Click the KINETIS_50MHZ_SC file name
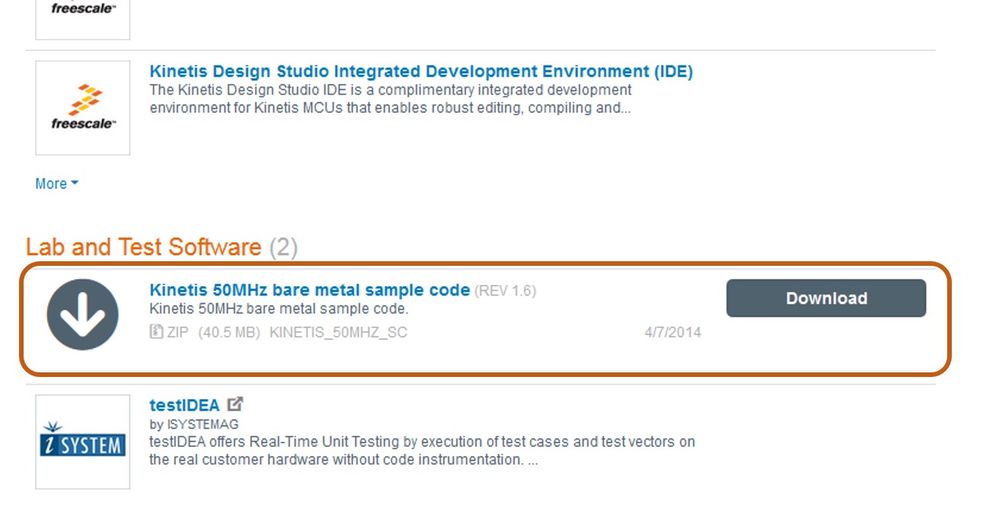 tap(338, 332)
